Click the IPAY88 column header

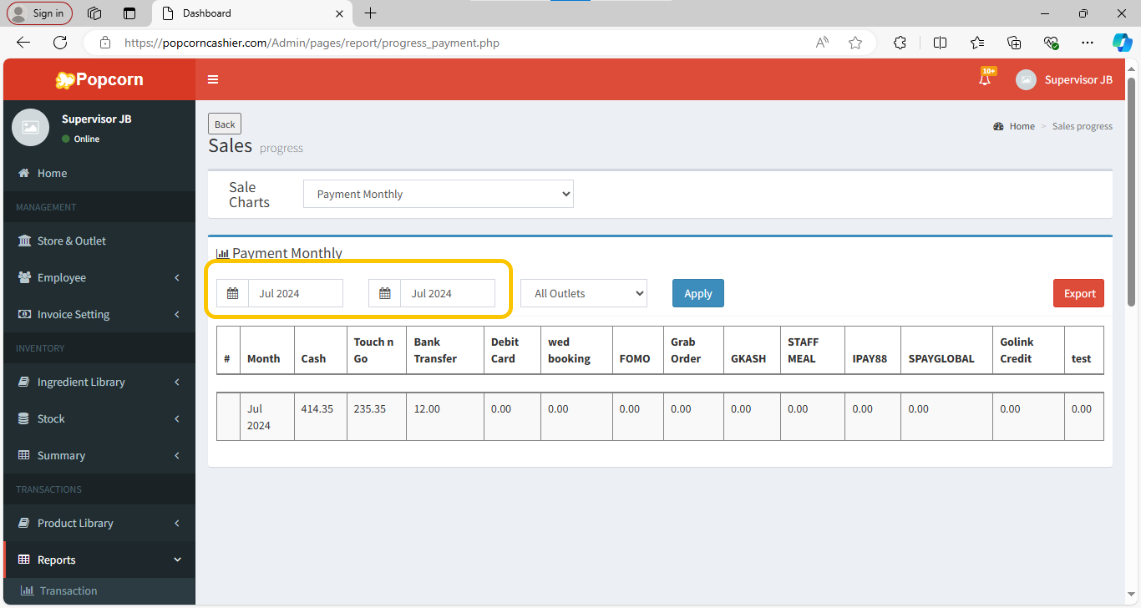[x=872, y=351]
